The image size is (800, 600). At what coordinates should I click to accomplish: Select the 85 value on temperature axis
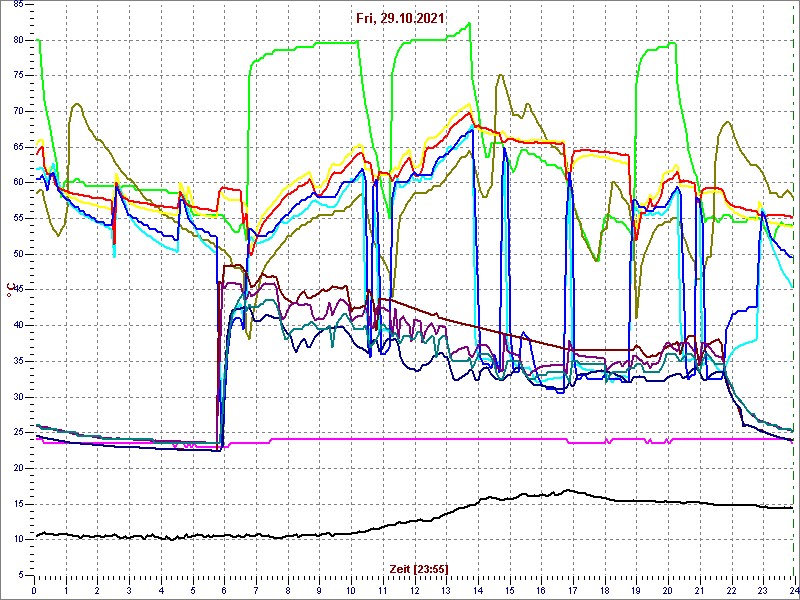click(17, 5)
